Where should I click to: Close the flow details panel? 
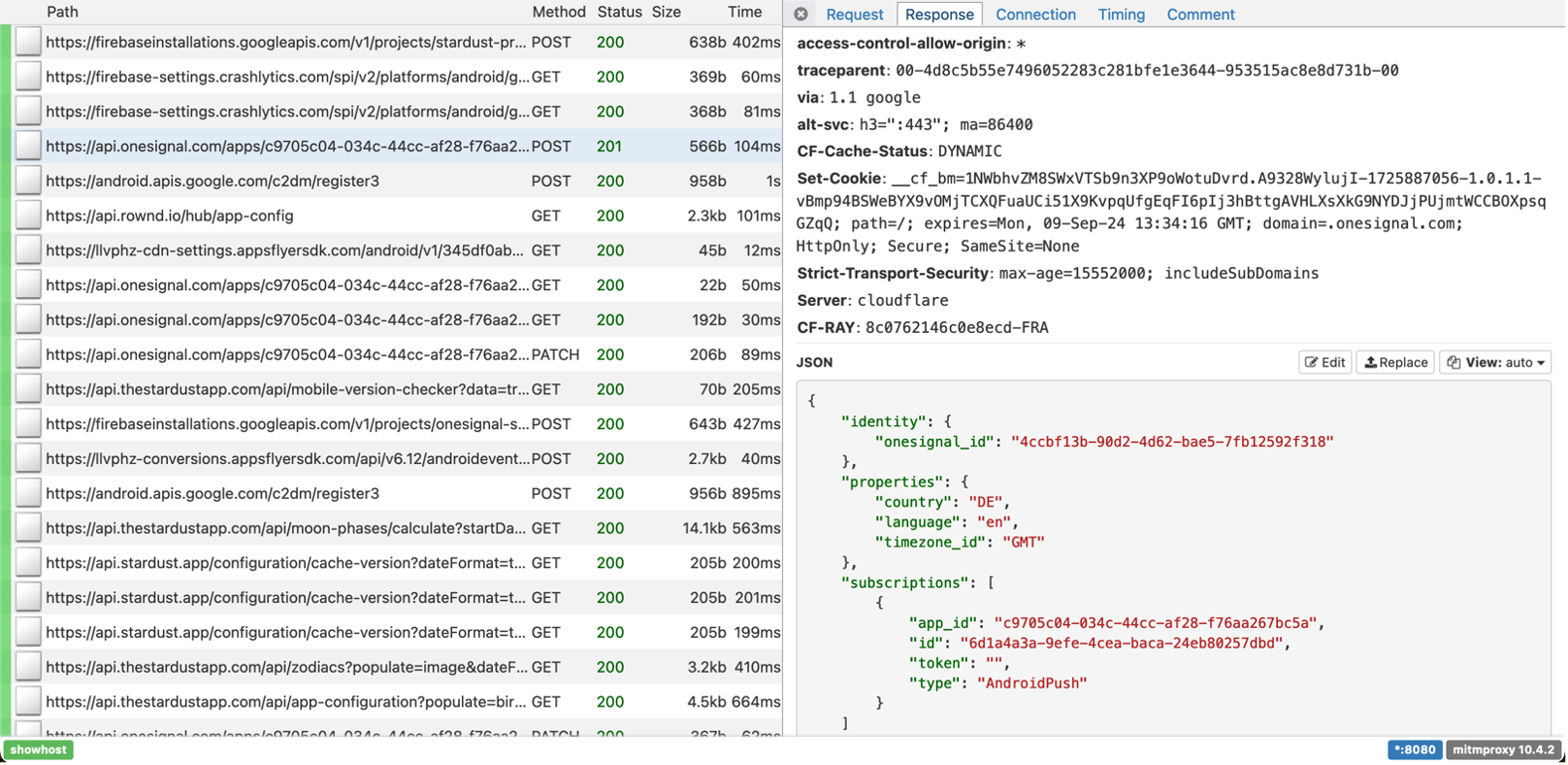click(x=800, y=15)
